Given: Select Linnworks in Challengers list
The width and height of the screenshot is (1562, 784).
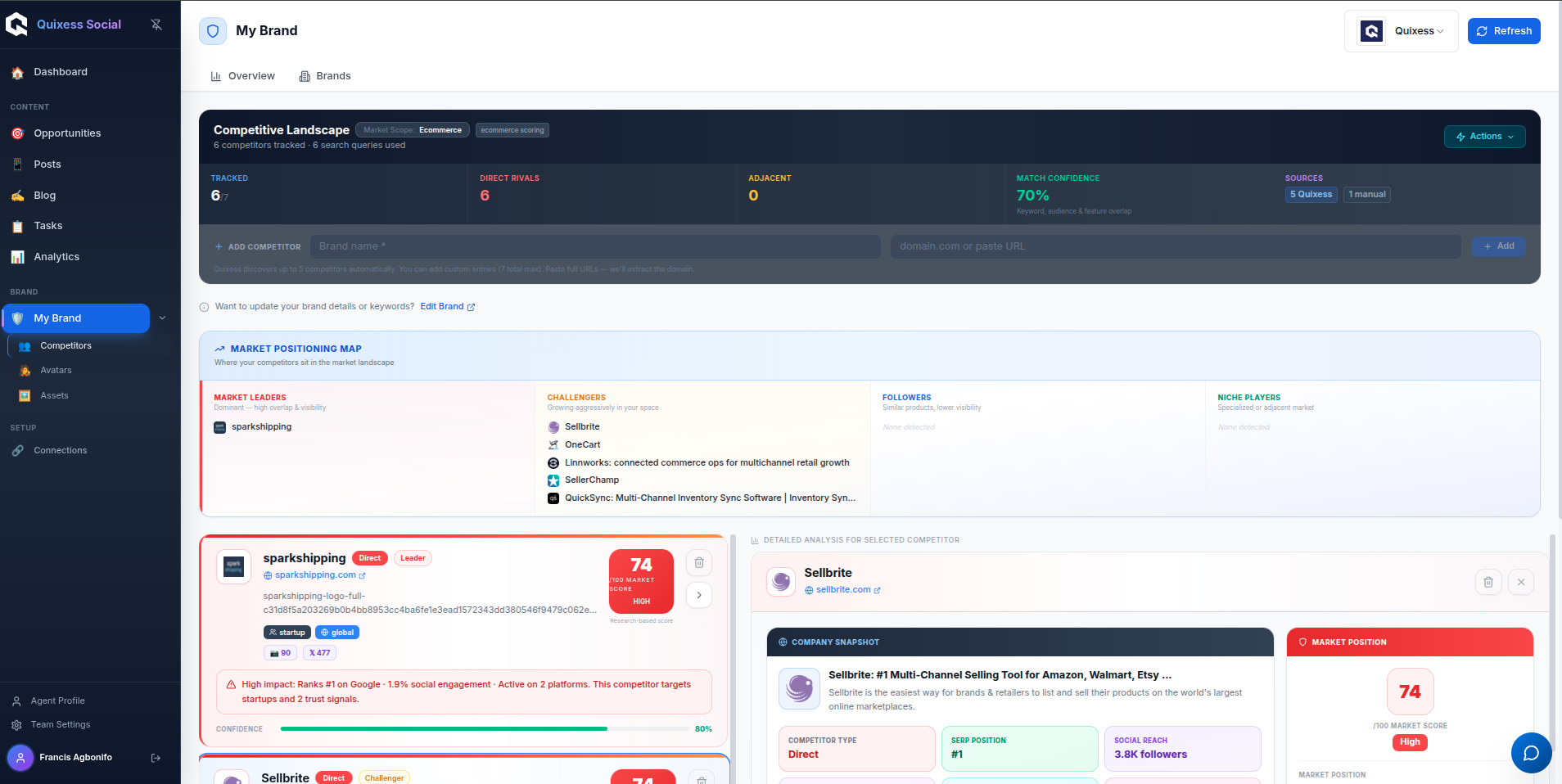Looking at the screenshot, I should [698, 463].
